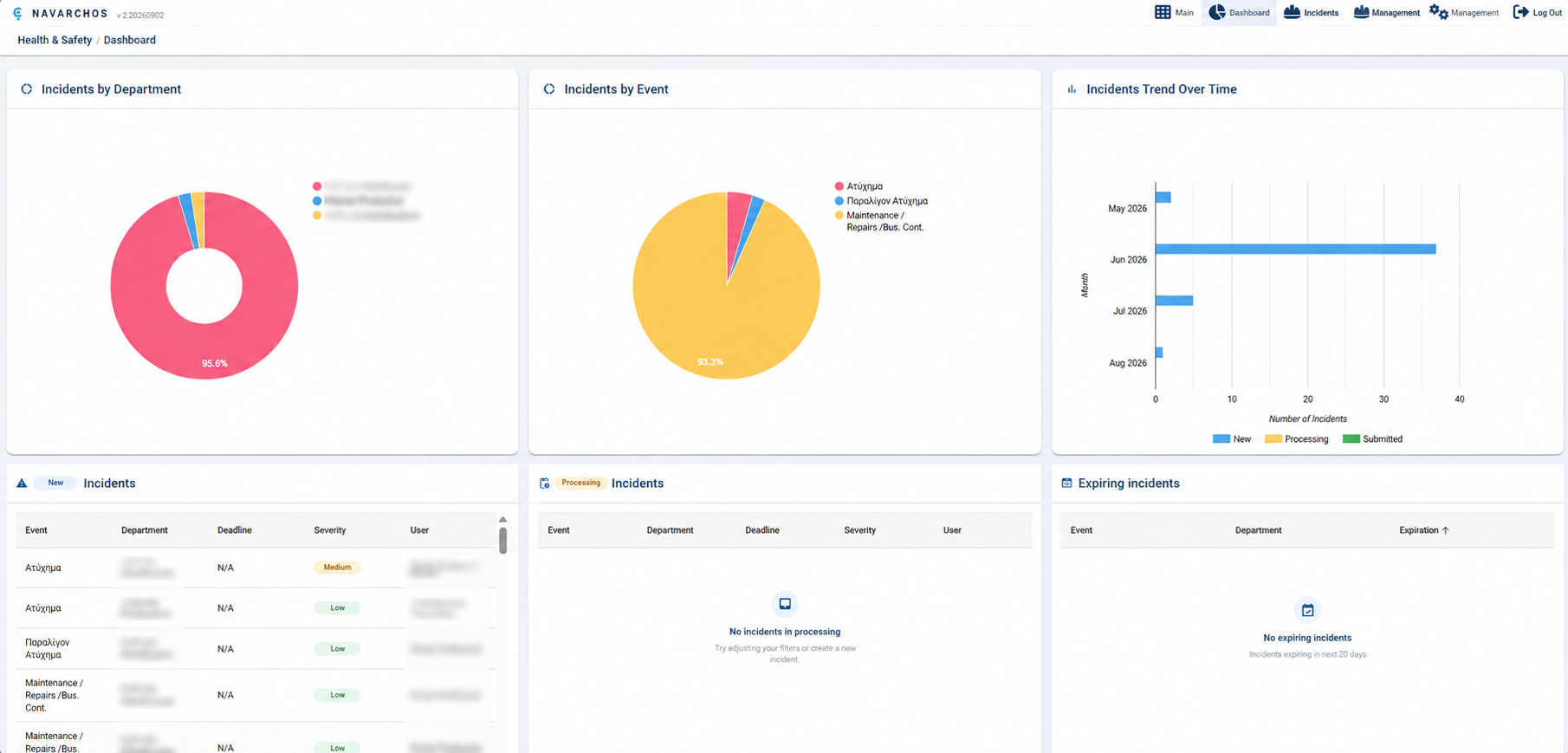Sort Processing Incidents table by User header
The image size is (1568, 753).
(x=952, y=530)
